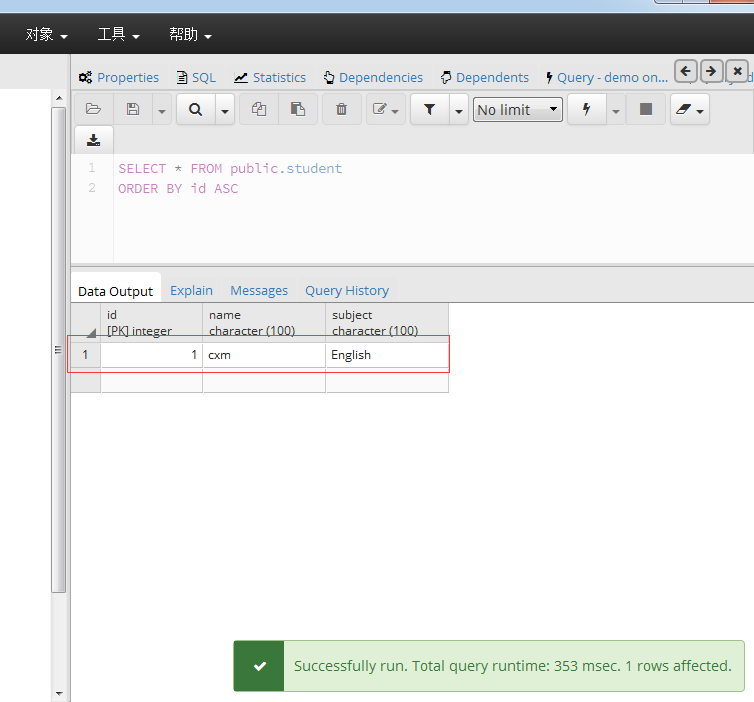The height and width of the screenshot is (702, 754).
Task: Execute query with lightning bolt icon
Action: point(587,110)
